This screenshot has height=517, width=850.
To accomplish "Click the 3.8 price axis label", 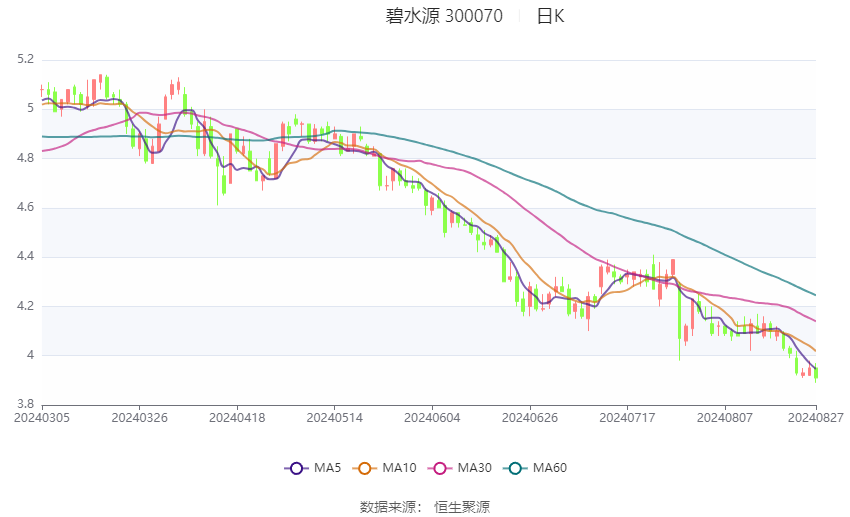I will point(25,404).
